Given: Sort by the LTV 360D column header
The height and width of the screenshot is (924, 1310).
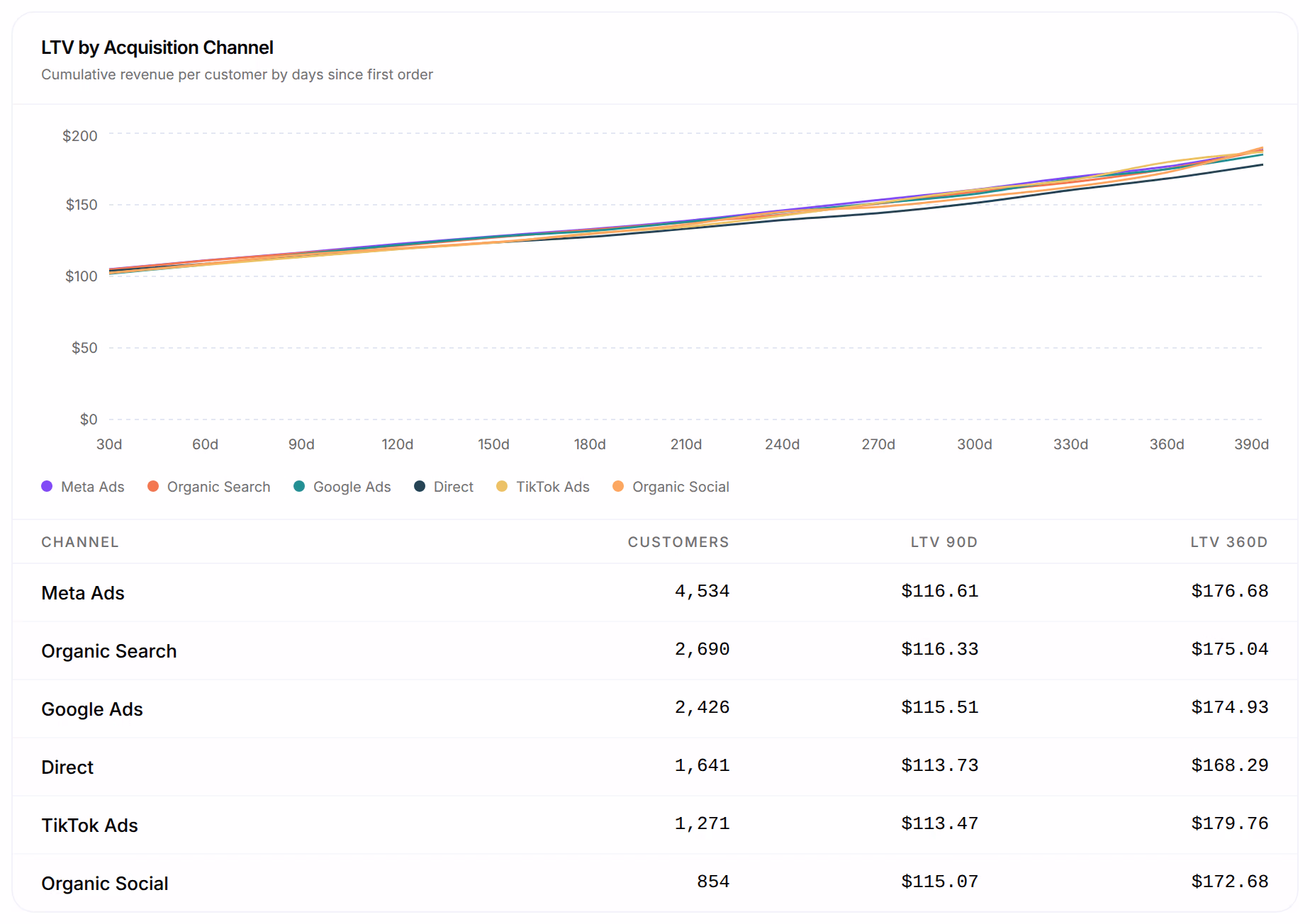Looking at the screenshot, I should click(x=1229, y=542).
